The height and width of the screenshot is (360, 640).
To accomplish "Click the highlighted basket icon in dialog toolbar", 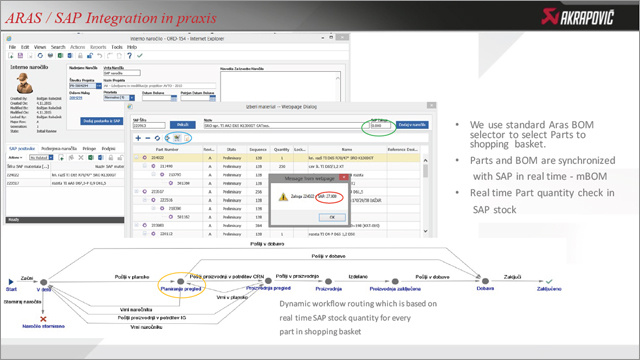I will tap(177, 138).
